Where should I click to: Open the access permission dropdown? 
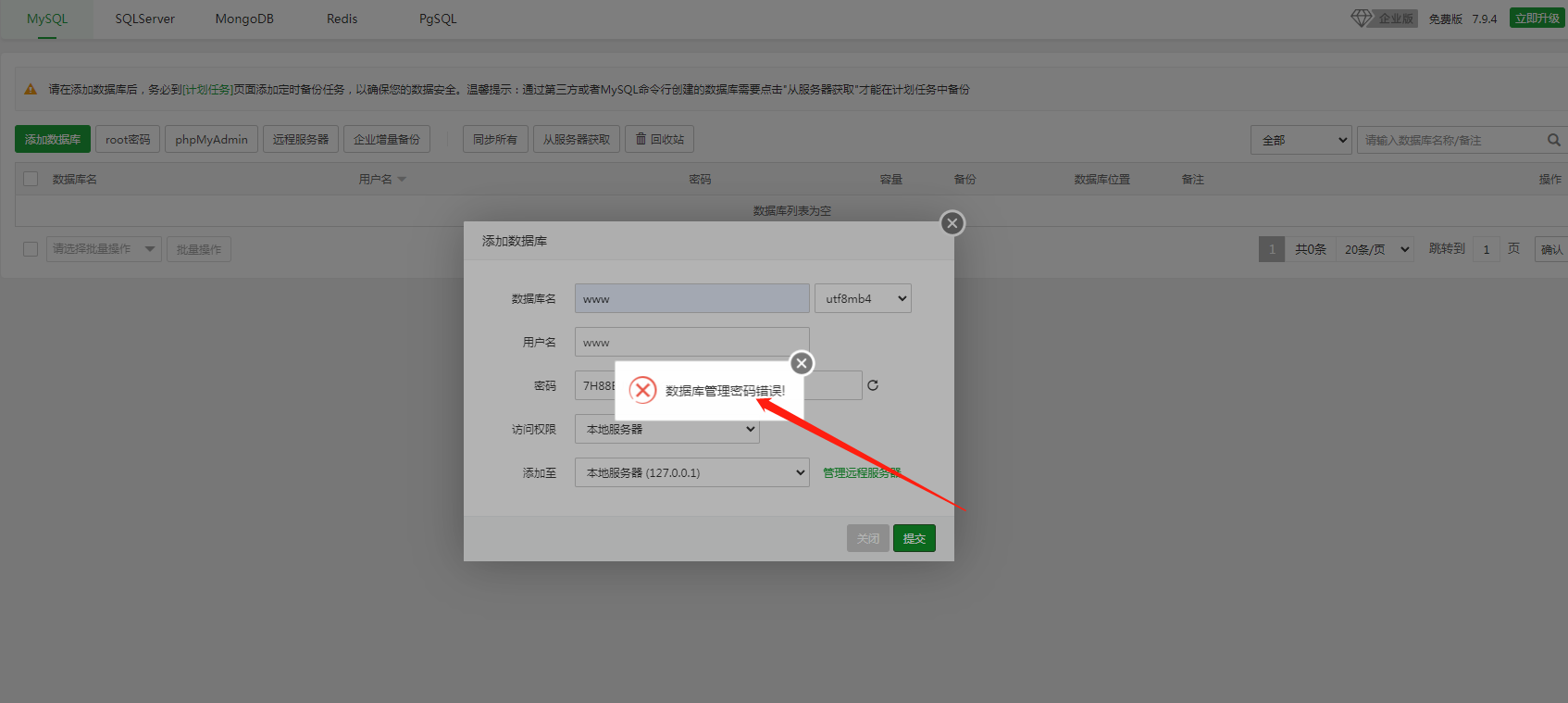coord(666,429)
